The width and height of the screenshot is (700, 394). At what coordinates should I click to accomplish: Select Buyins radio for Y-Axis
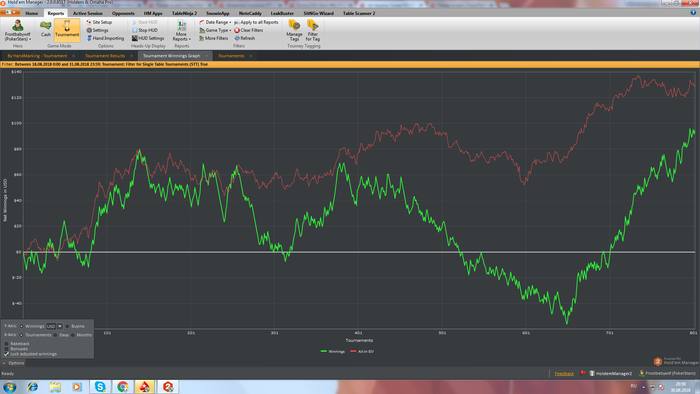pos(67,326)
